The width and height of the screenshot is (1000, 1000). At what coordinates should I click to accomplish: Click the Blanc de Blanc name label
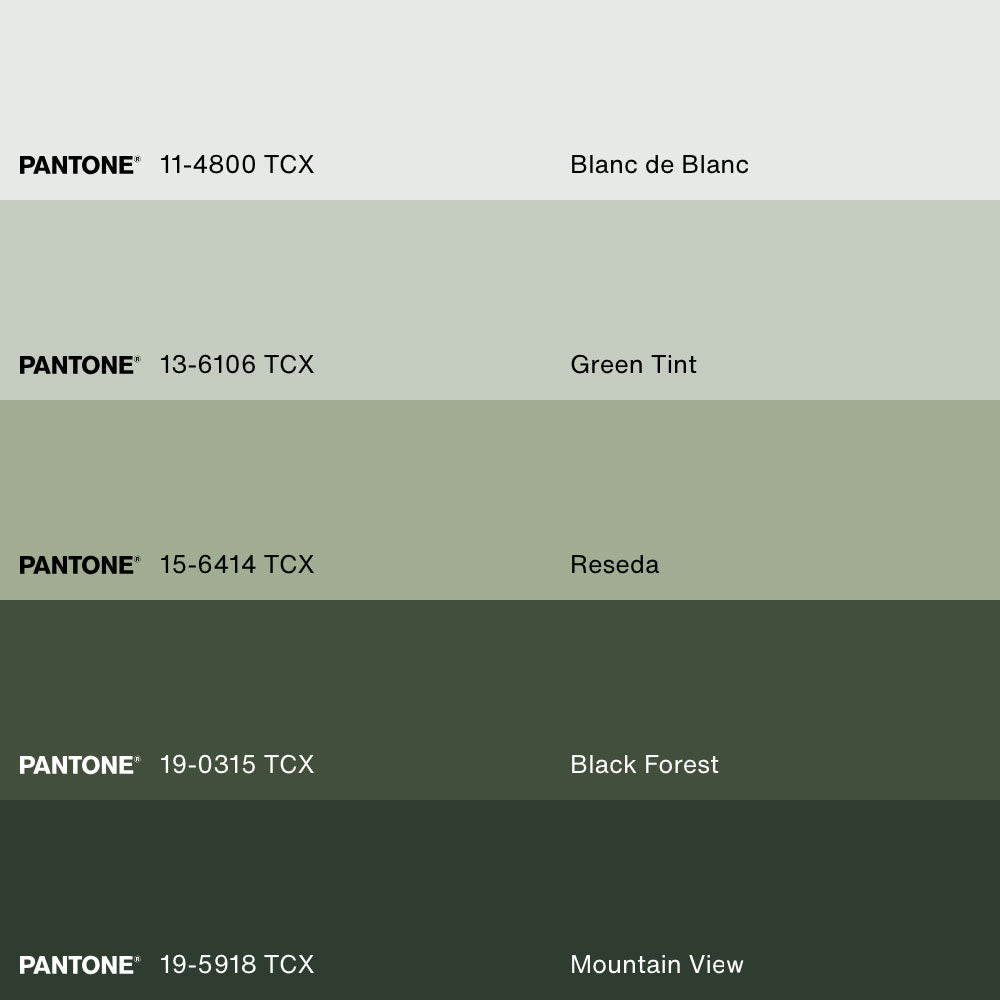click(659, 165)
